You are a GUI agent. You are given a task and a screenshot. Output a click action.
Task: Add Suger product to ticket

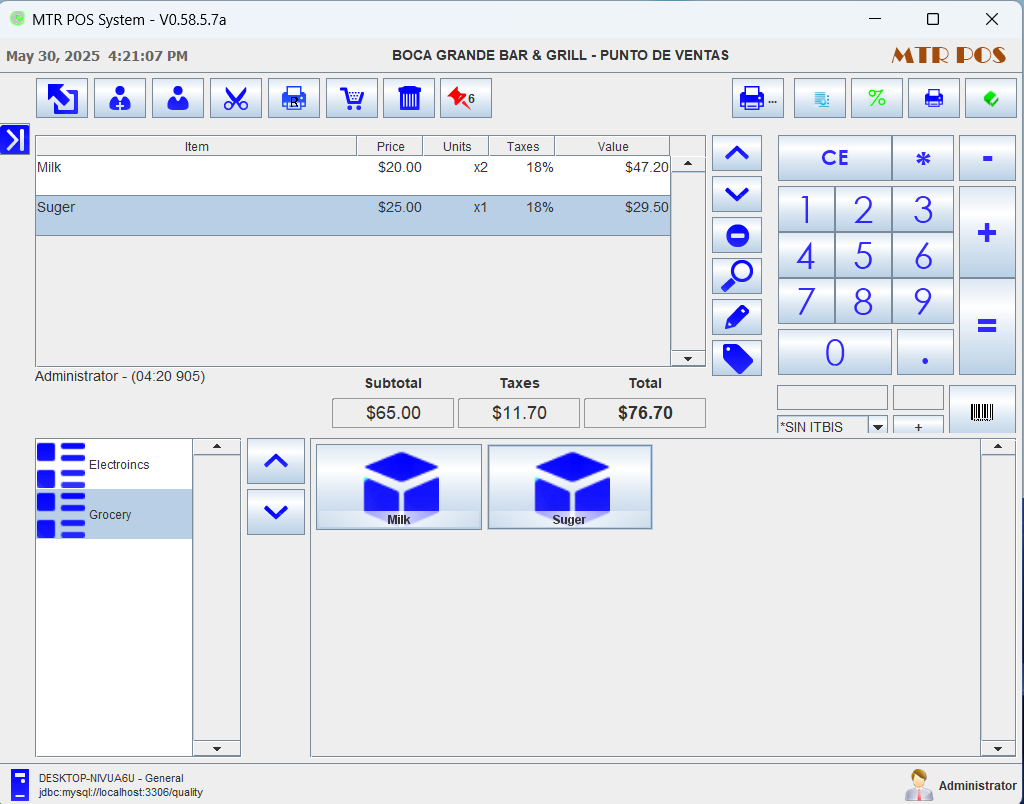coord(569,487)
